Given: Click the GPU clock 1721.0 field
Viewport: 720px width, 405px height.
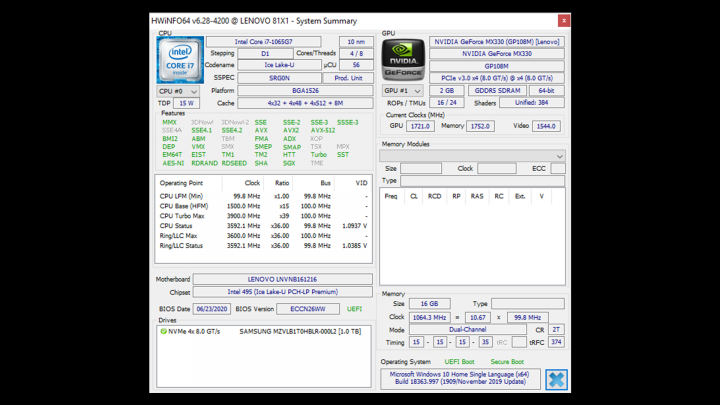Looking at the screenshot, I should pos(420,126).
